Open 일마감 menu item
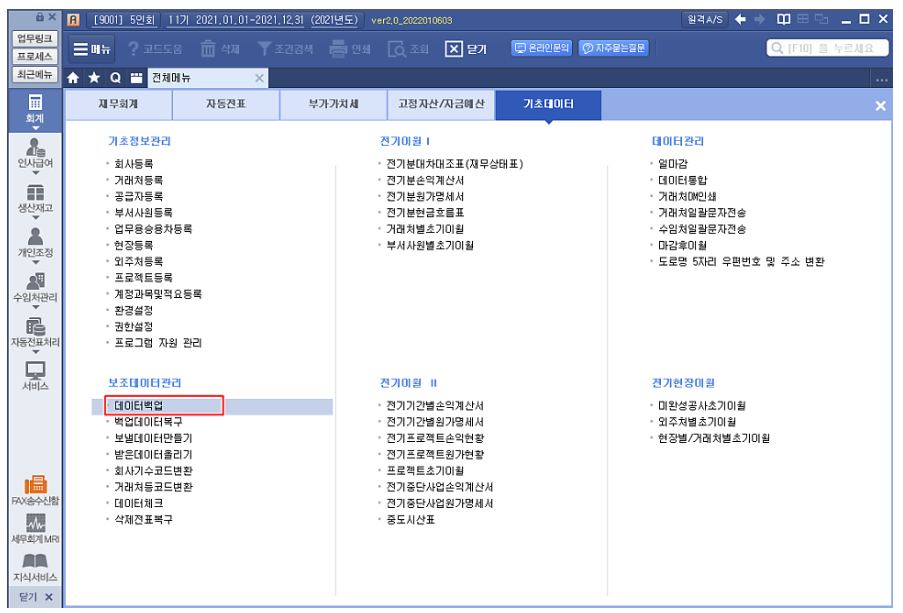Viewport: 903px width, 613px height. [x=673, y=164]
